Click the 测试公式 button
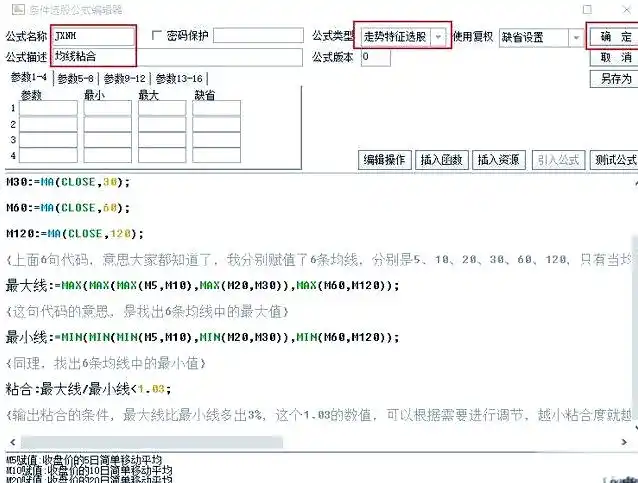The width and height of the screenshot is (638, 483). [614, 160]
